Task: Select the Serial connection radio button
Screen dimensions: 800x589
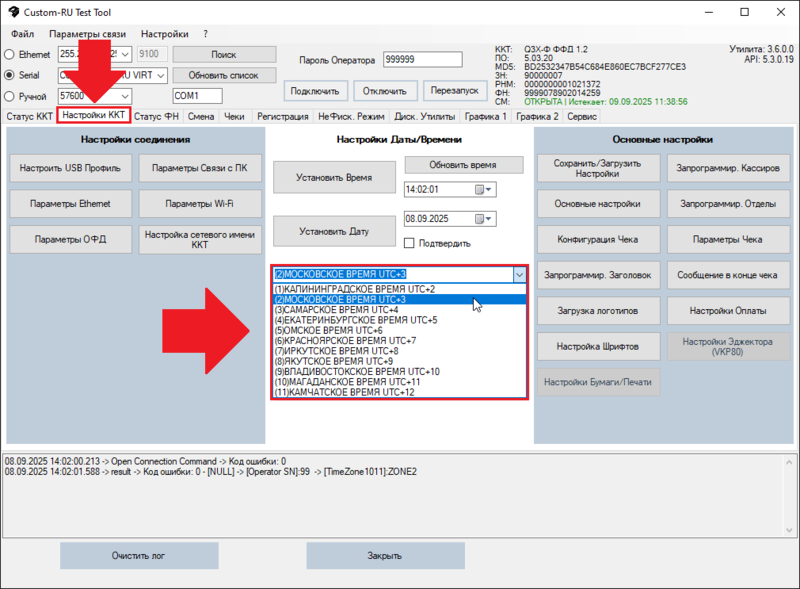Action: pyautogui.click(x=11, y=75)
